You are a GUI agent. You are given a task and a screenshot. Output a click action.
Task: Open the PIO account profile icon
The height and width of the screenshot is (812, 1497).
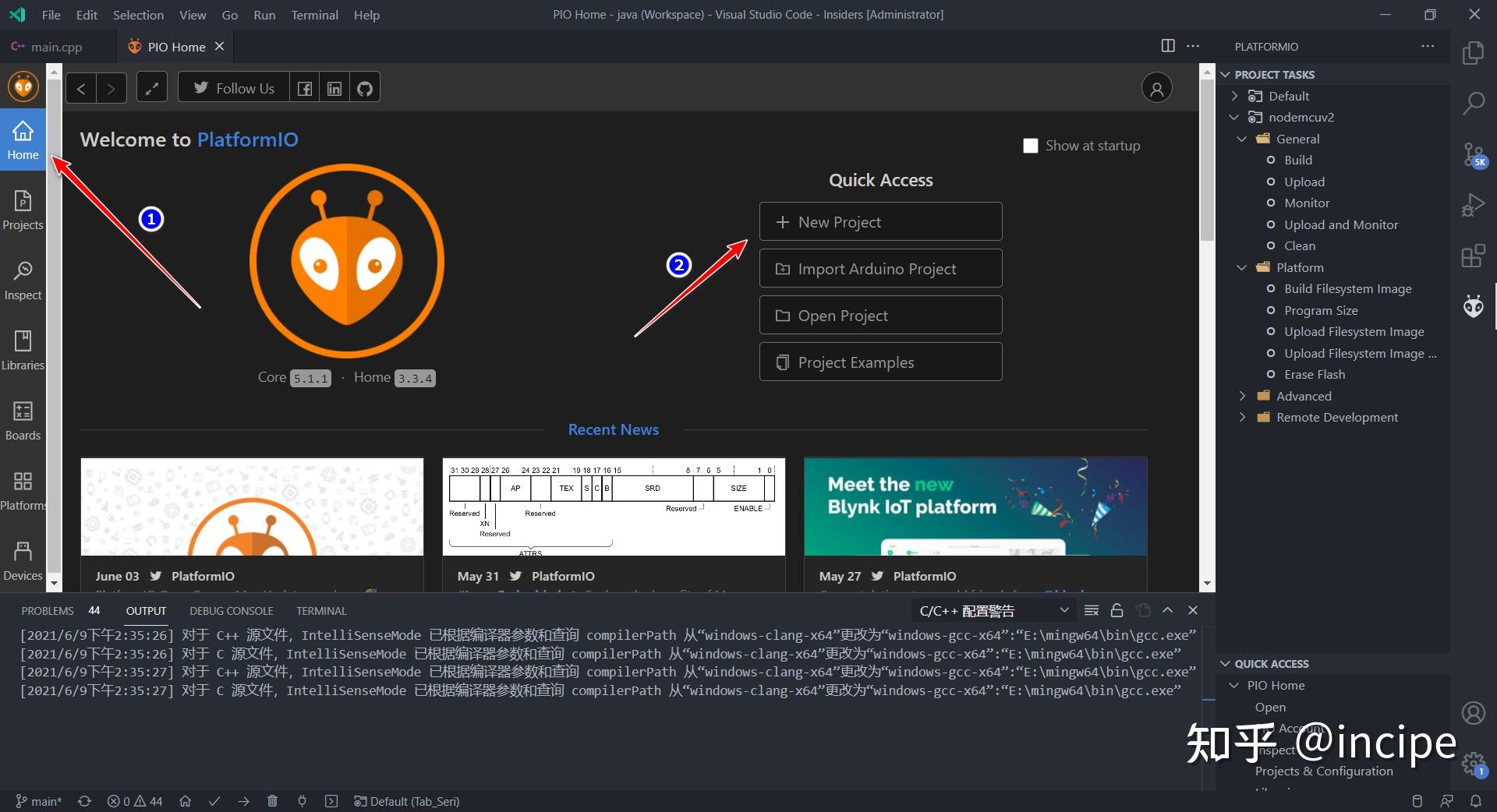click(x=1157, y=88)
